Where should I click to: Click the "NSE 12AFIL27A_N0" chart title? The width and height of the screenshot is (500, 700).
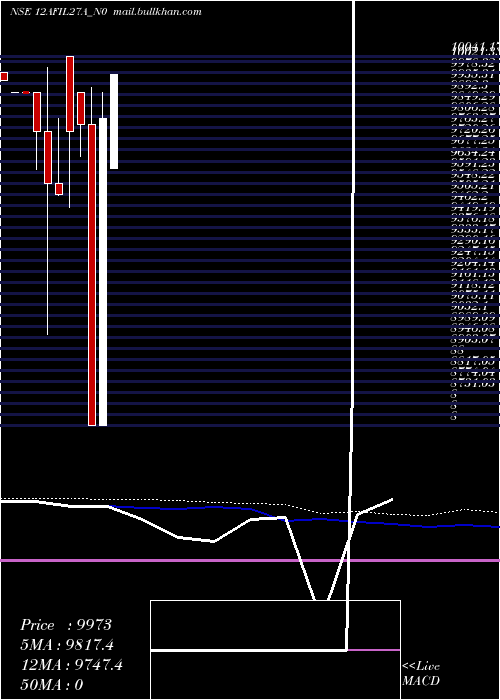(58, 12)
